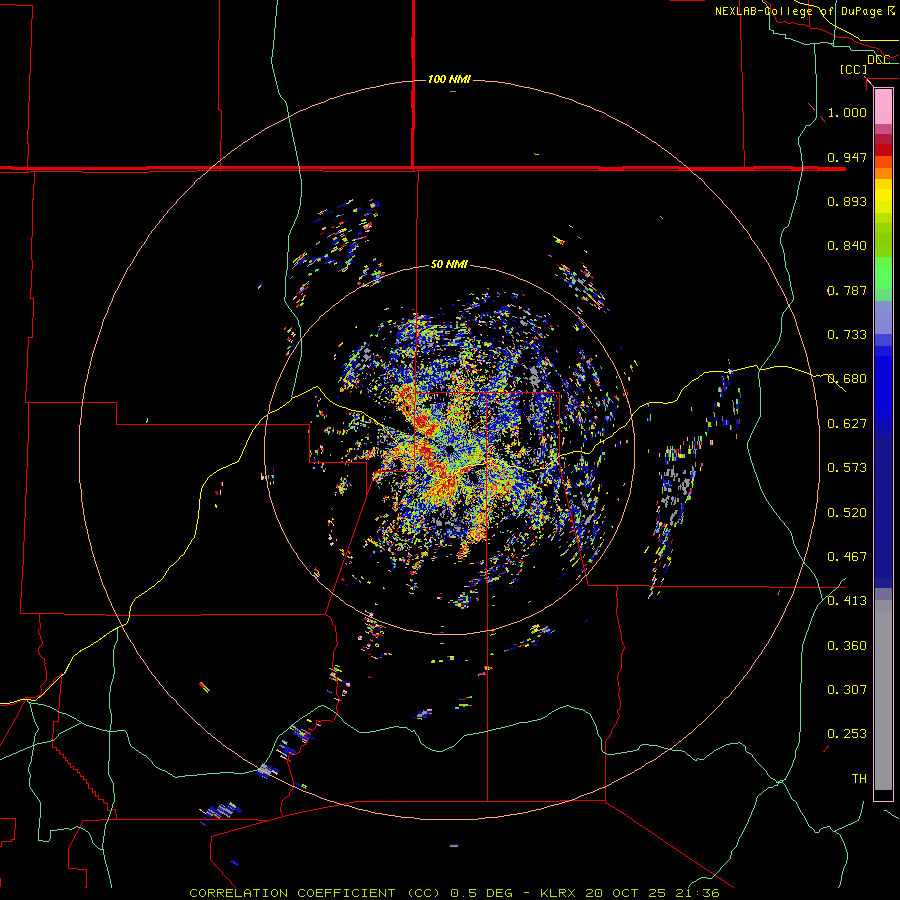This screenshot has width=900, height=900.
Task: Pick the bright green color bar segment
Action: pyautogui.click(x=883, y=273)
